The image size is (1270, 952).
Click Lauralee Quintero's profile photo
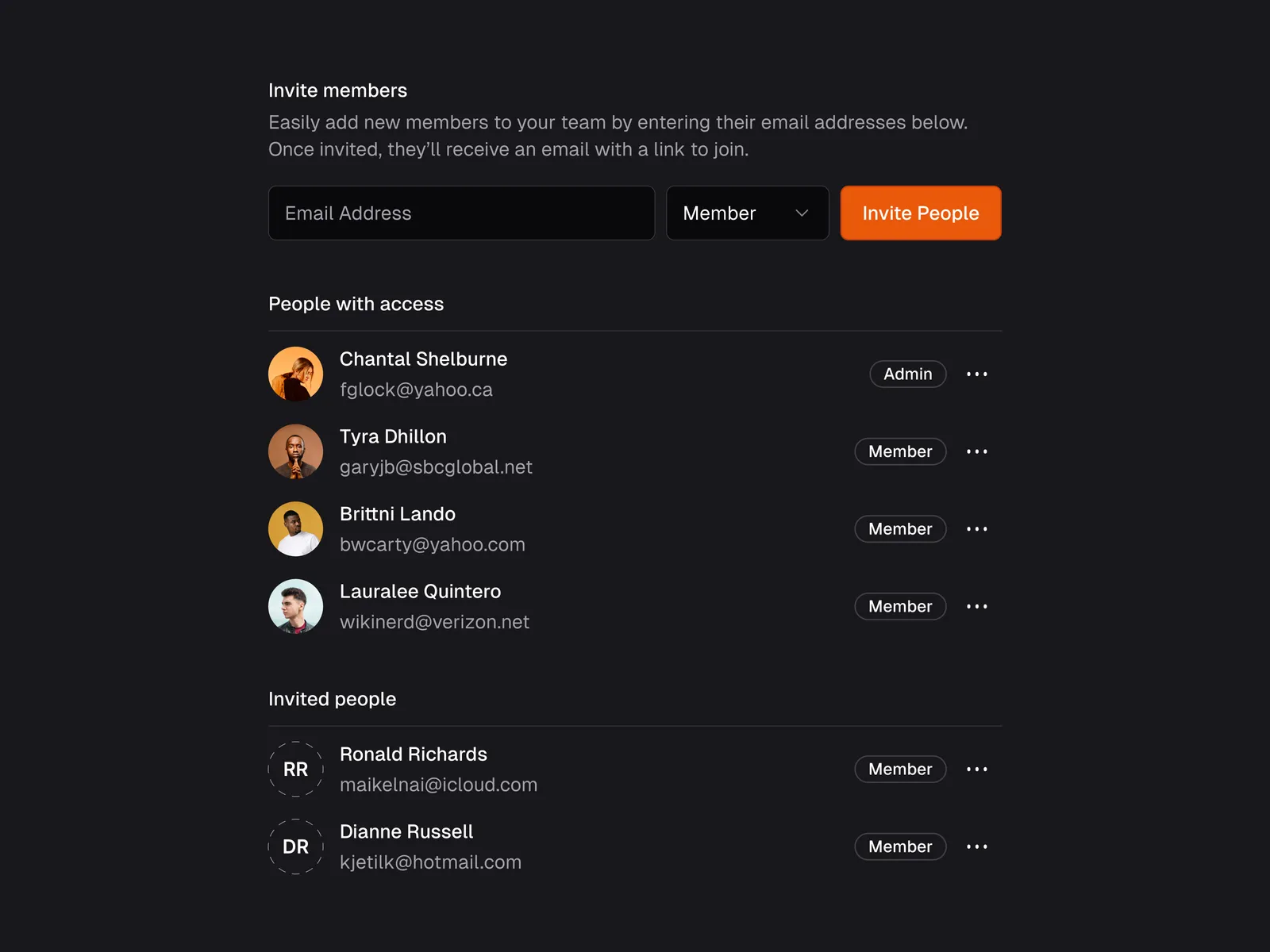pos(295,606)
